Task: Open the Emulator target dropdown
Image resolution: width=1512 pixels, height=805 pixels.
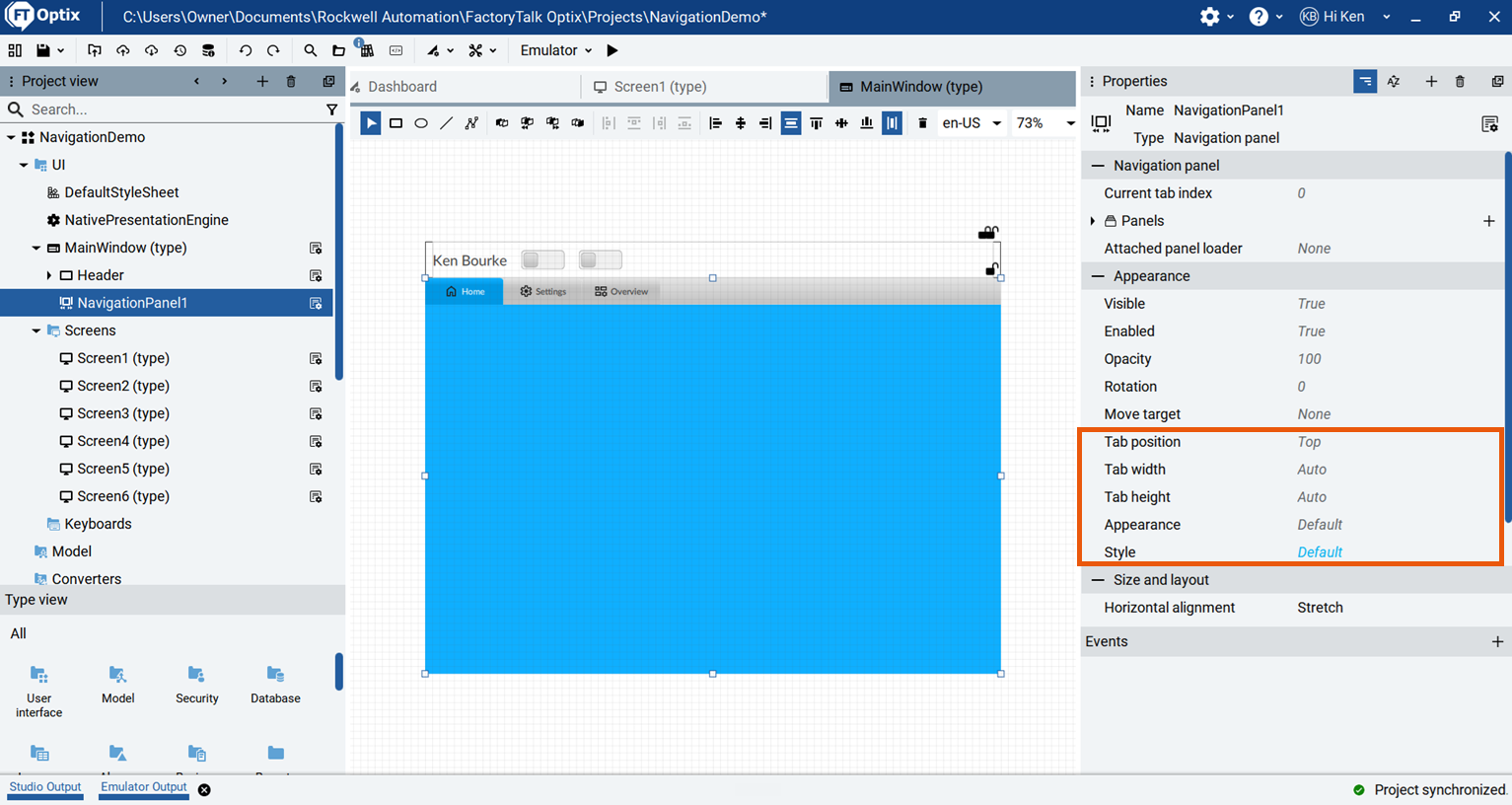Action: pos(556,50)
